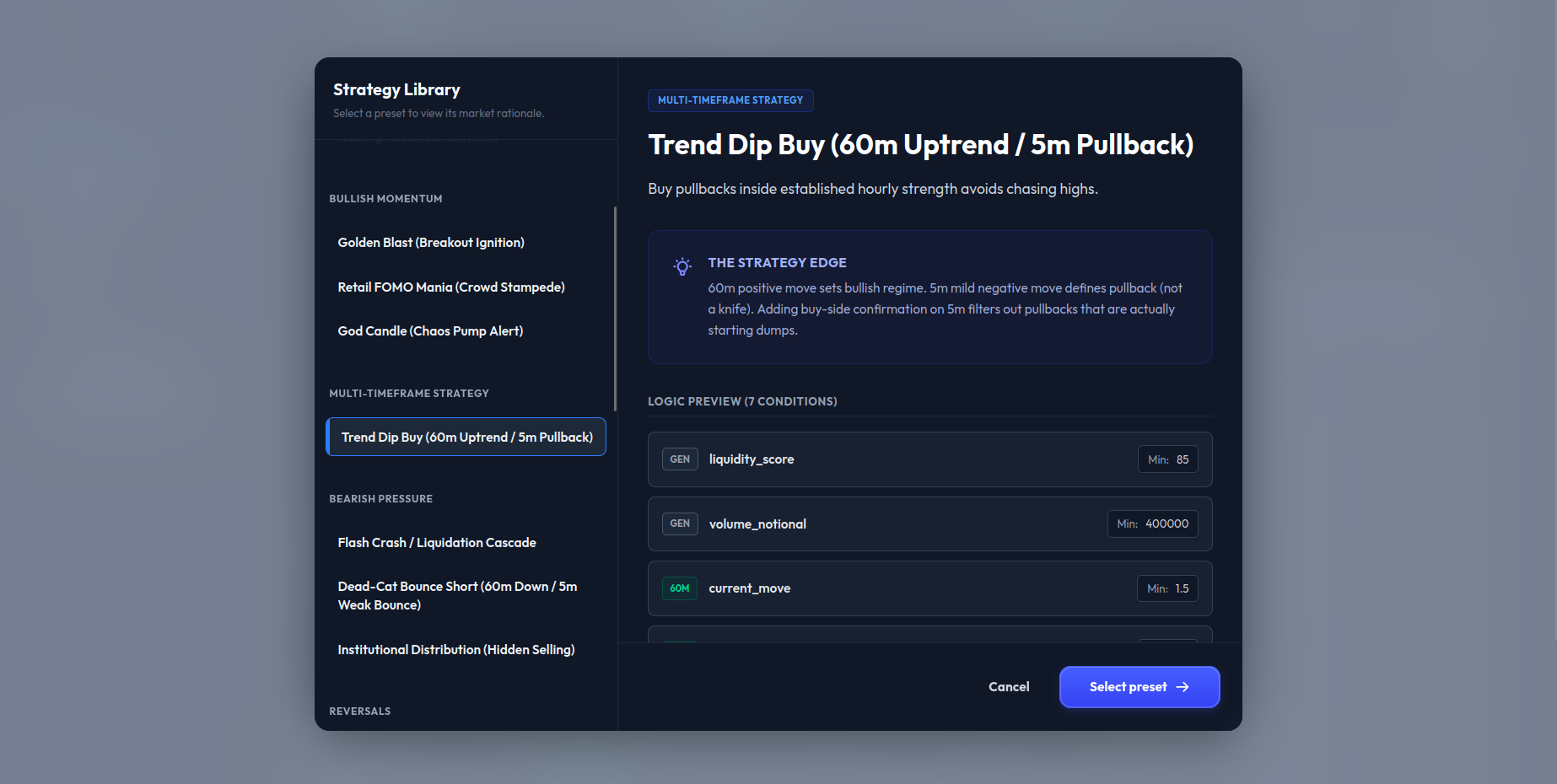Click the GEN badge beside liquidity_score
This screenshot has height=784, width=1557.
click(x=680, y=459)
